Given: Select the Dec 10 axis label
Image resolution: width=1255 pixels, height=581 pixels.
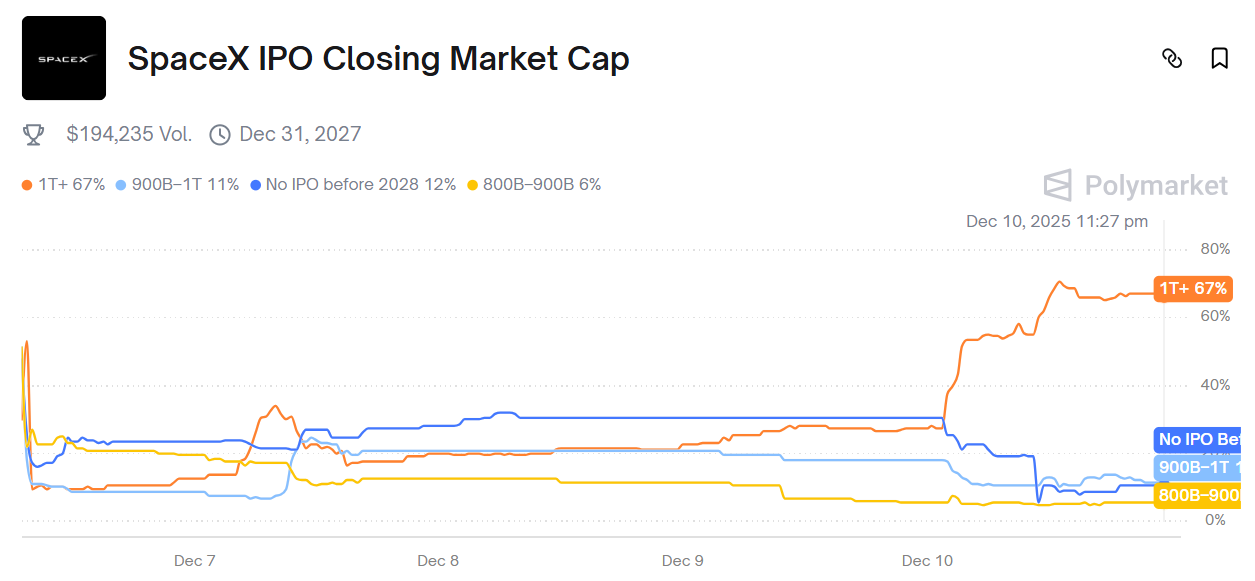Looking at the screenshot, I should pos(925,561).
